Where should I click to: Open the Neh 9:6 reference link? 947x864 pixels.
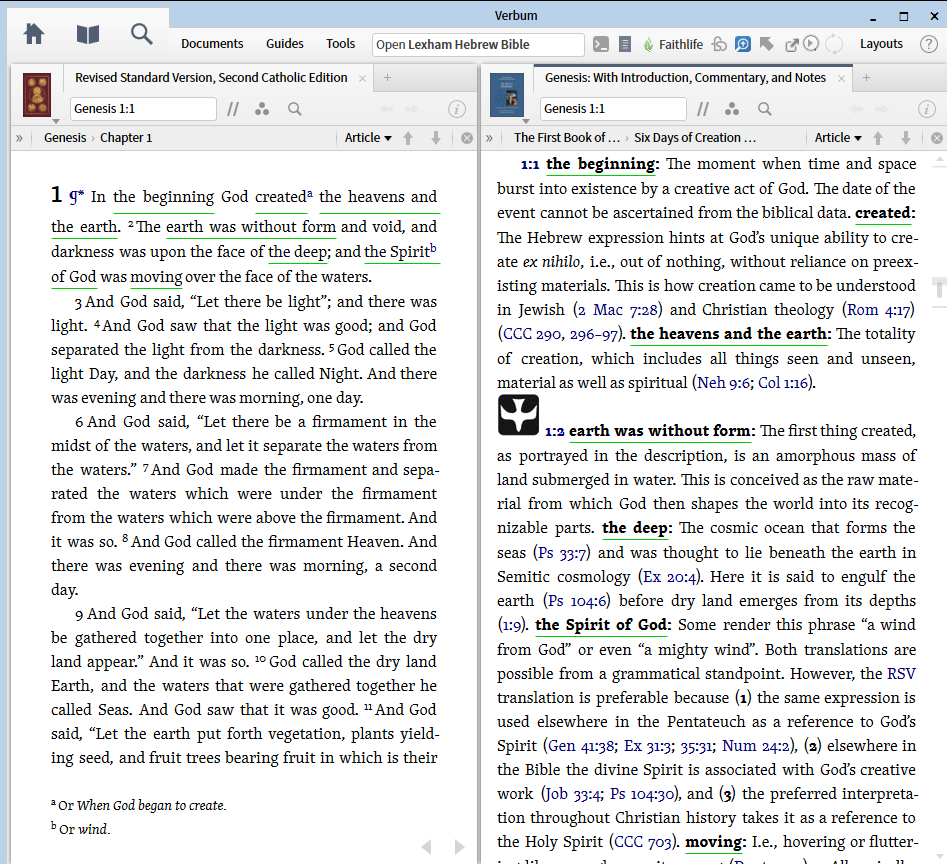723,383
